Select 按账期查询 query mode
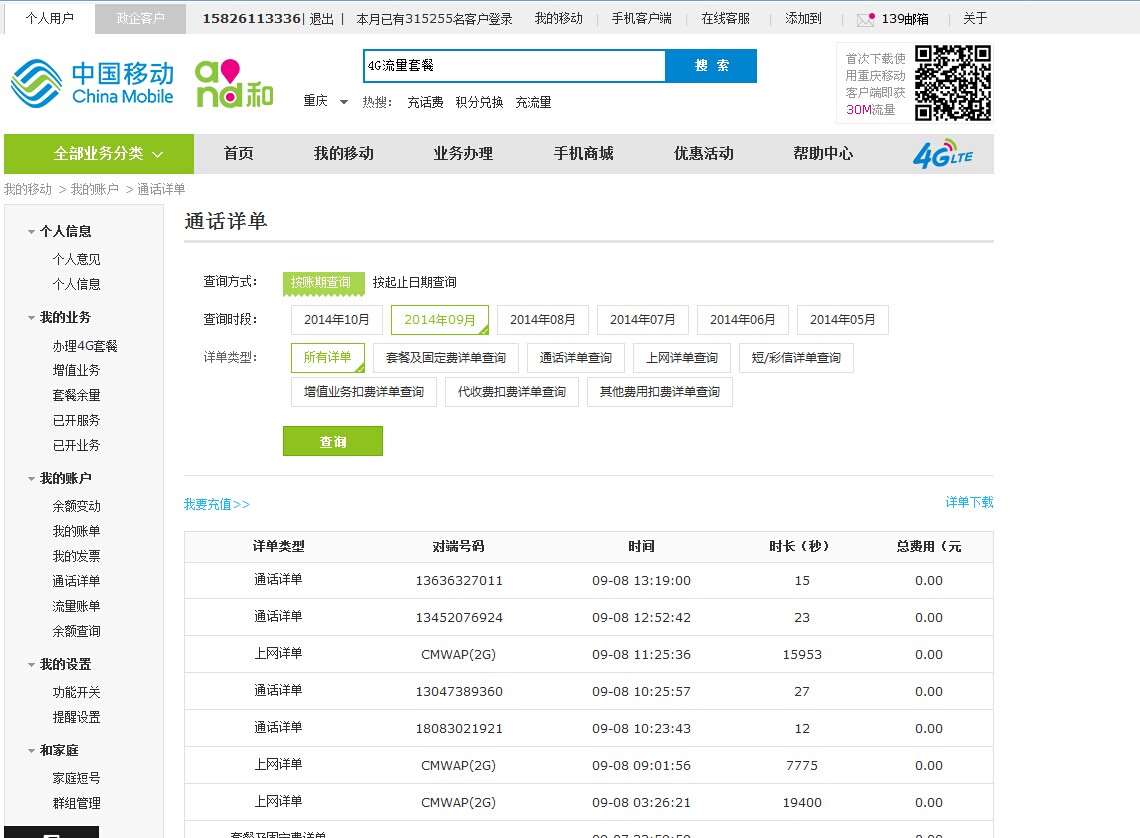Viewport: 1140px width, 838px height. pyautogui.click(x=321, y=283)
